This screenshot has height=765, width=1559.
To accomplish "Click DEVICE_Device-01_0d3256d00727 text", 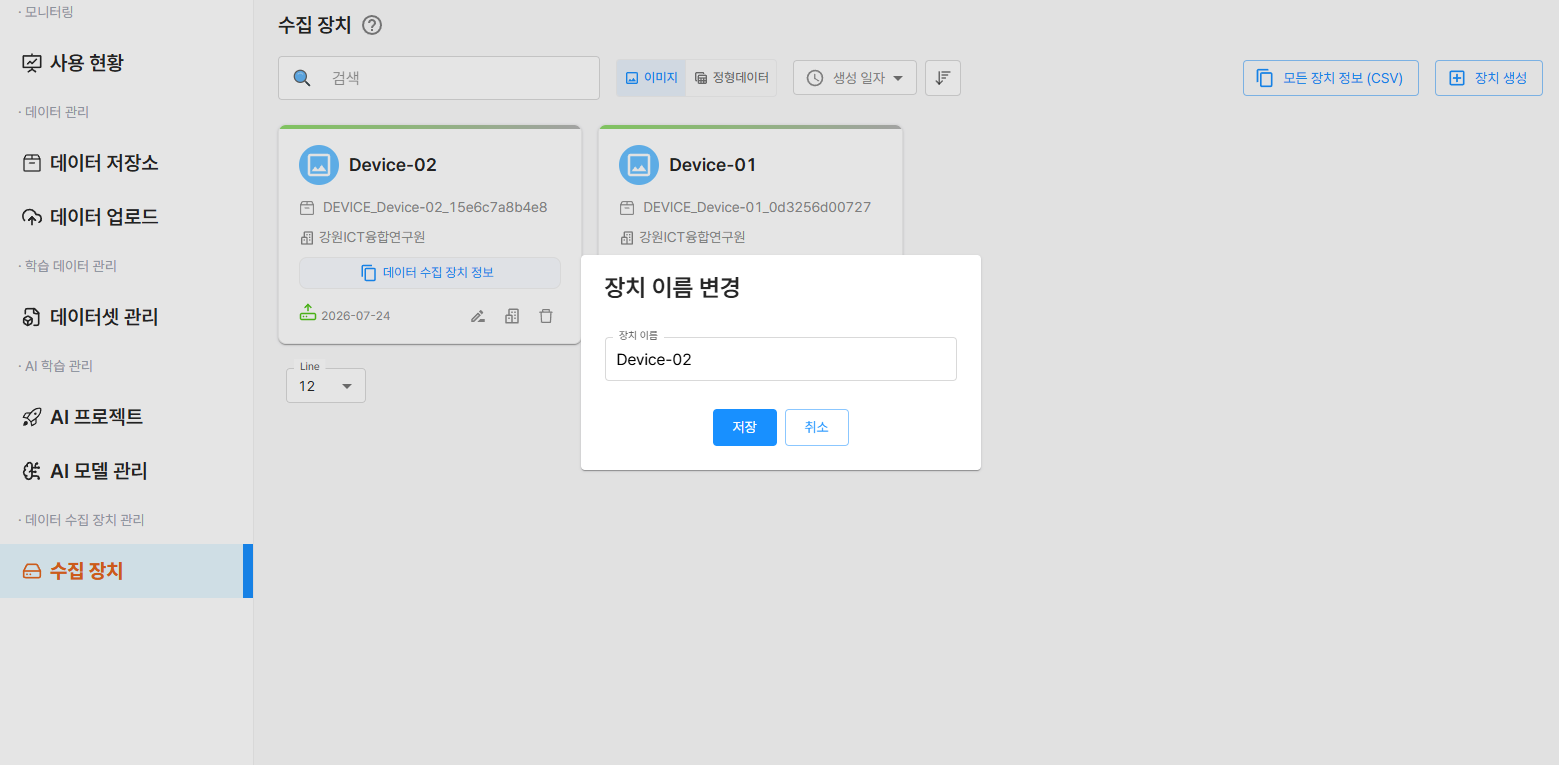I will point(757,208).
